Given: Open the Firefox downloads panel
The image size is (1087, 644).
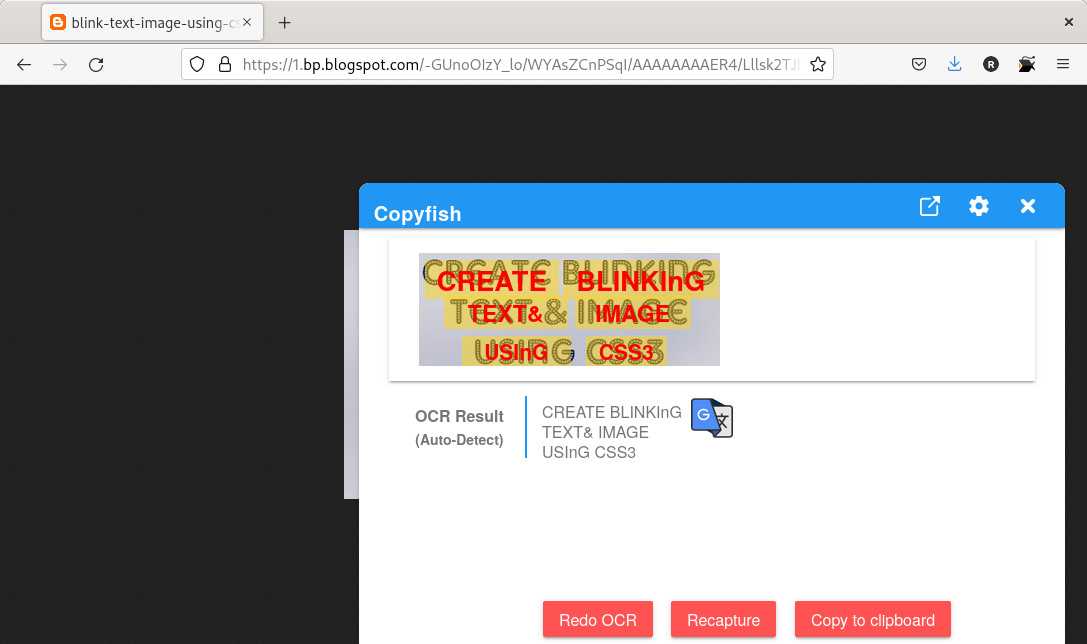Looking at the screenshot, I should tap(955, 64).
